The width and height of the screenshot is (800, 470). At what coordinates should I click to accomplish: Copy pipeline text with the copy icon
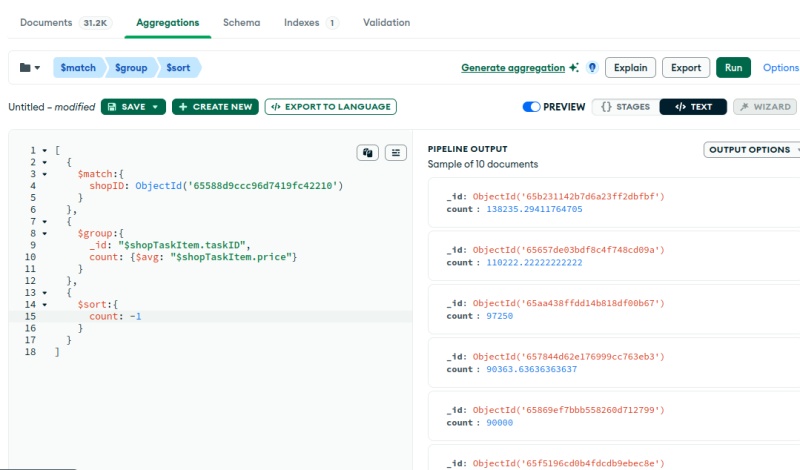point(368,153)
